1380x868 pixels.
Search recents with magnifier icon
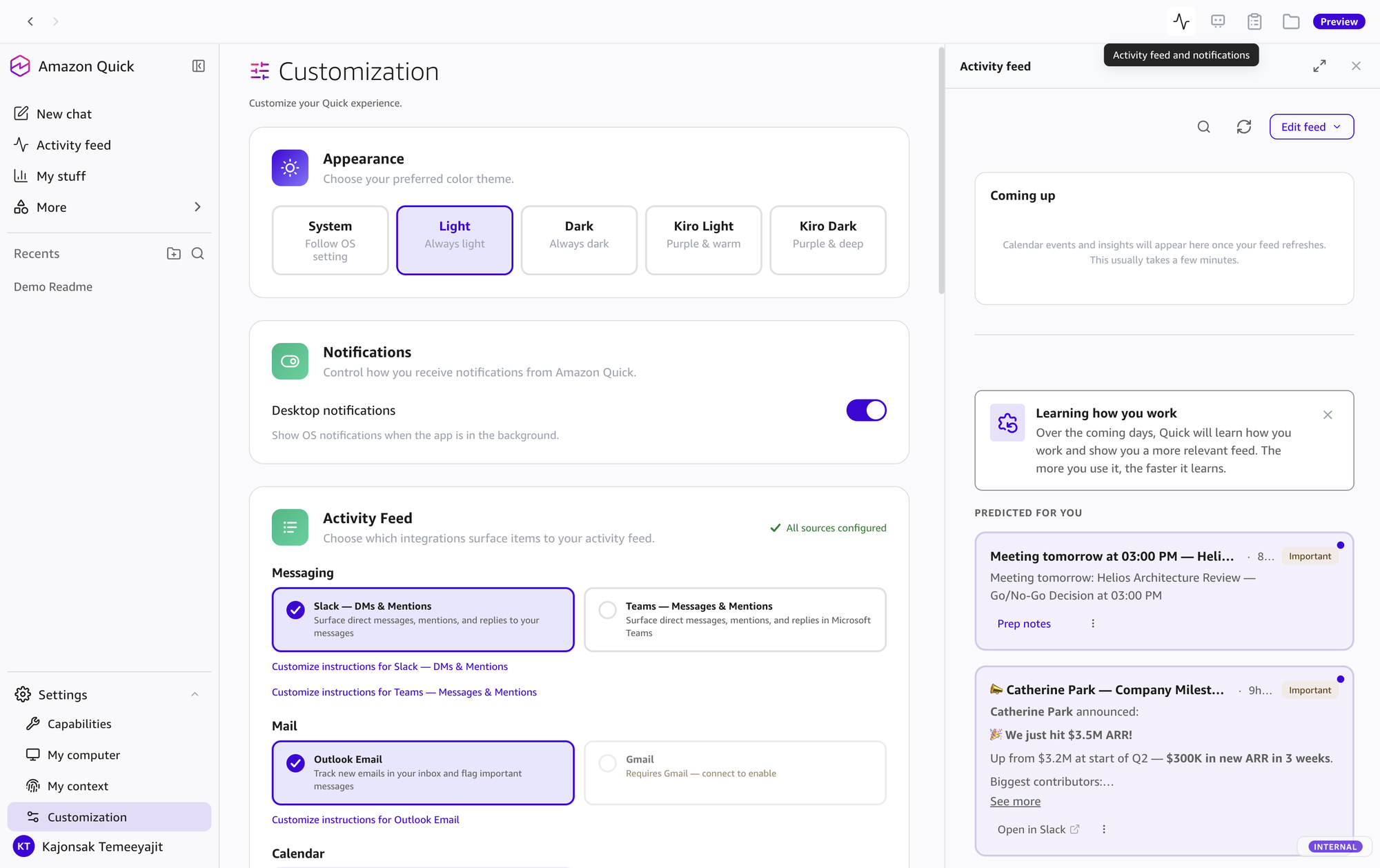point(198,253)
